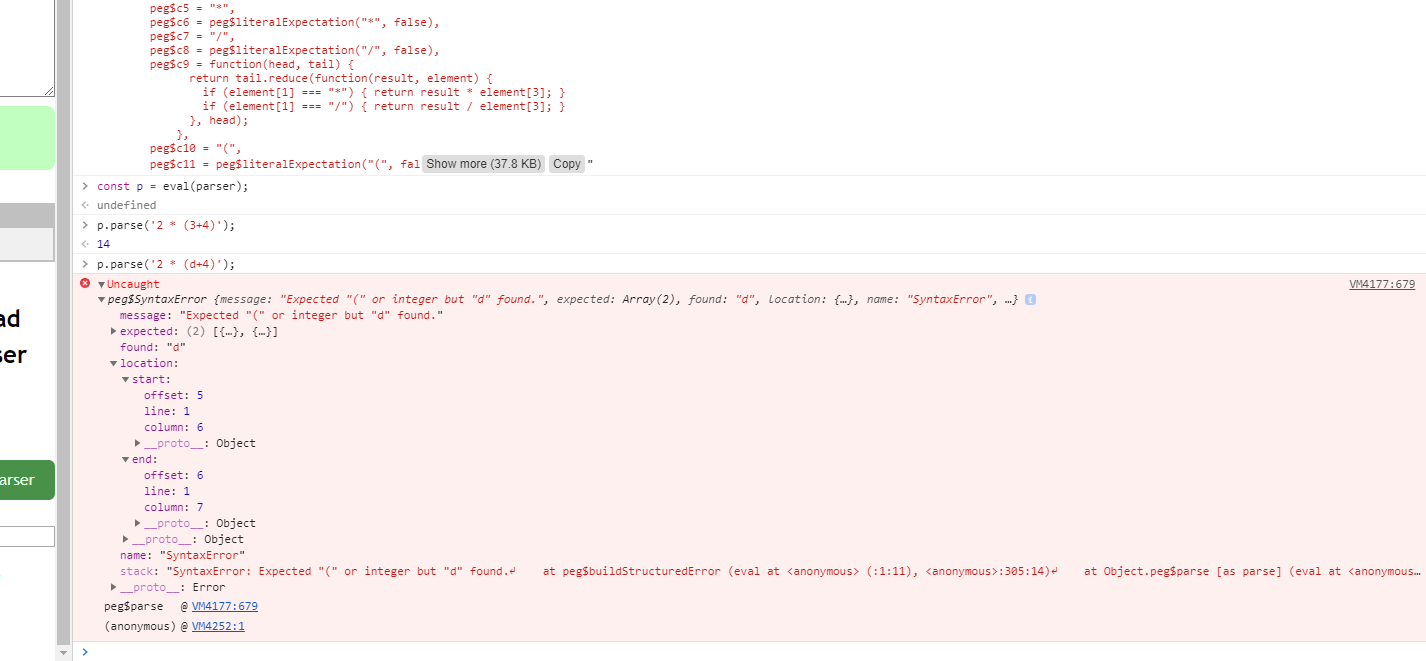Click the red error icon beside Uncaught
Image resolution: width=1426 pixels, height=661 pixels.
pyautogui.click(x=84, y=283)
